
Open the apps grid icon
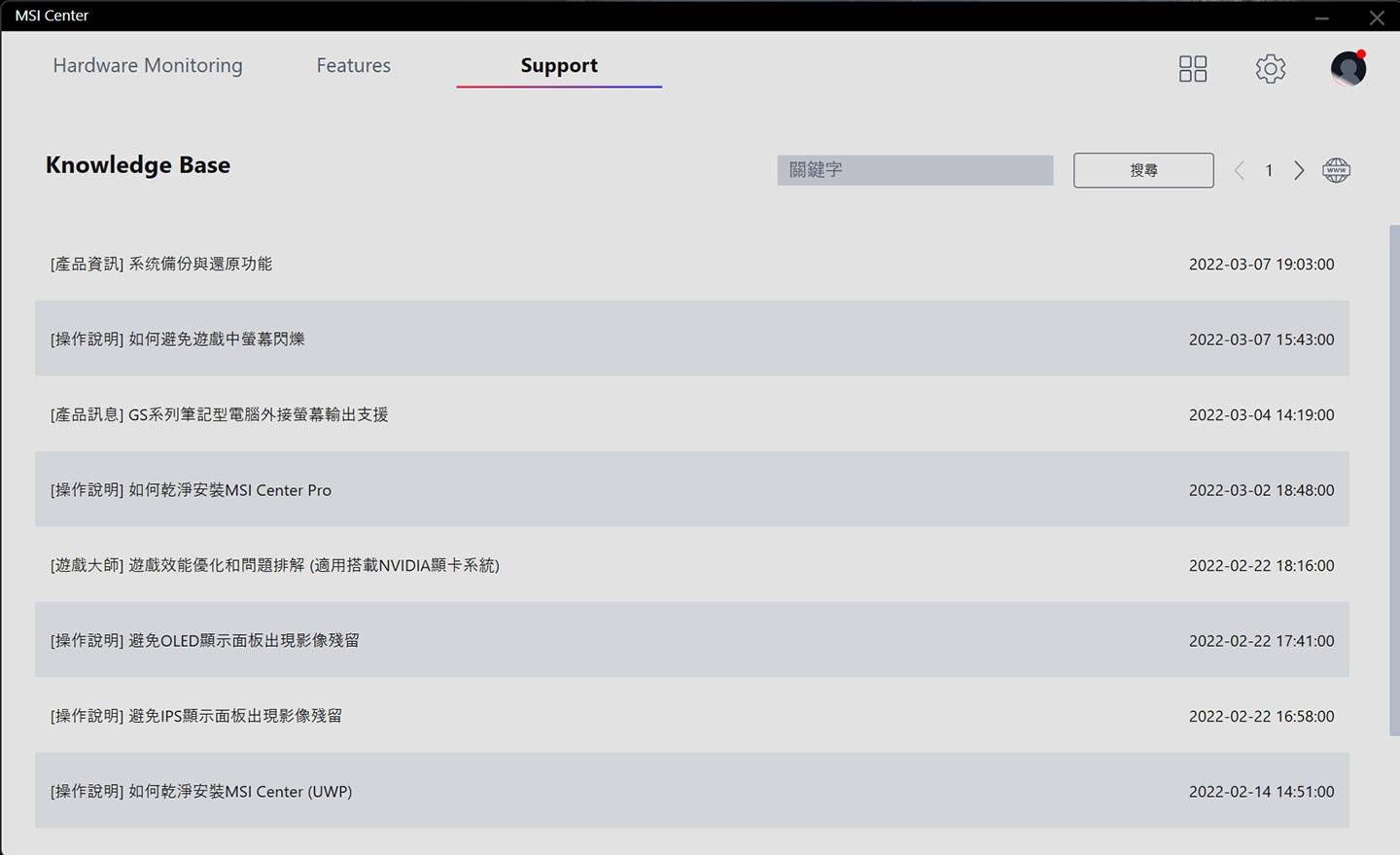point(1192,68)
